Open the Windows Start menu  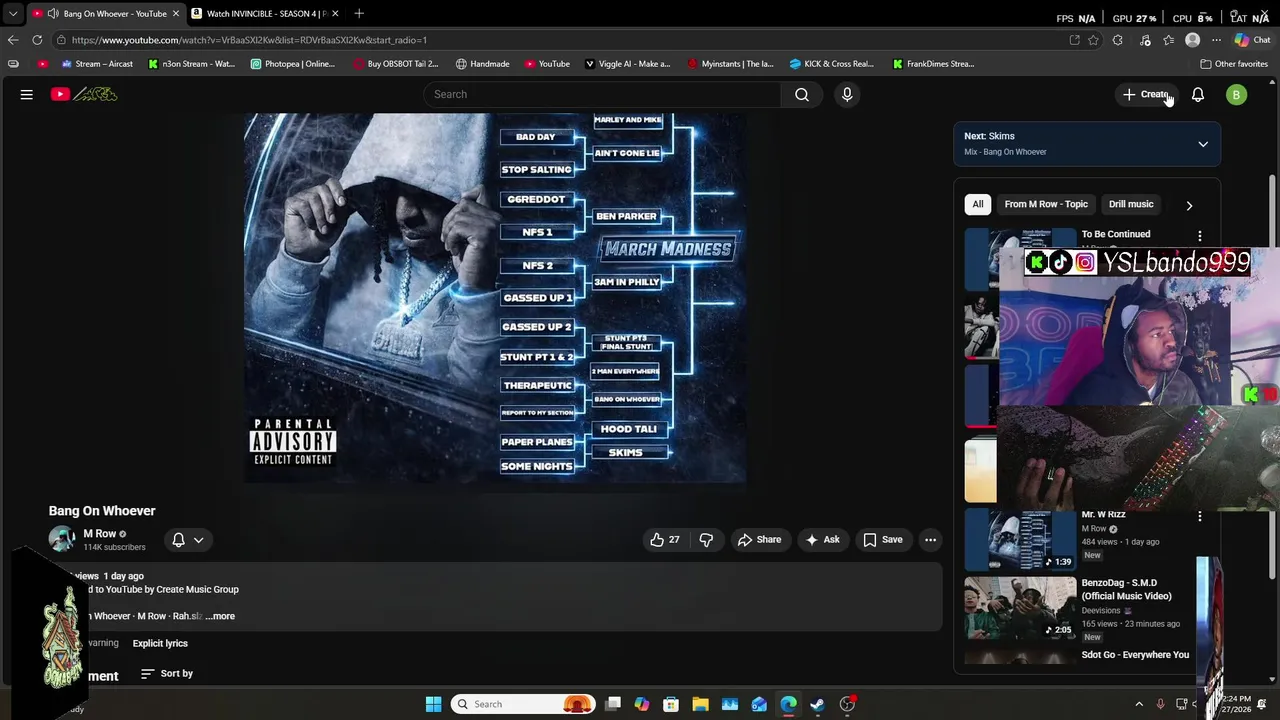433,704
